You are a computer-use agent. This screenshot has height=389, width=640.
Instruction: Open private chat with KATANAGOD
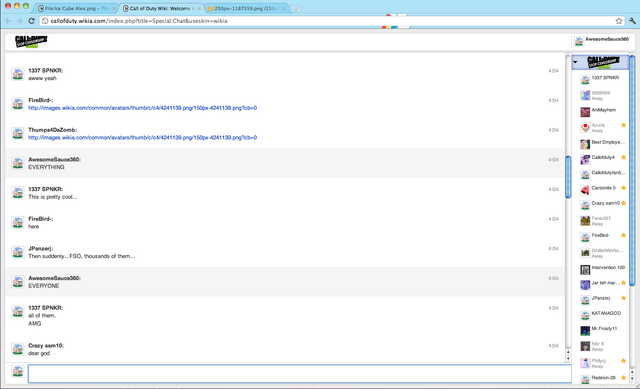tap(606, 313)
